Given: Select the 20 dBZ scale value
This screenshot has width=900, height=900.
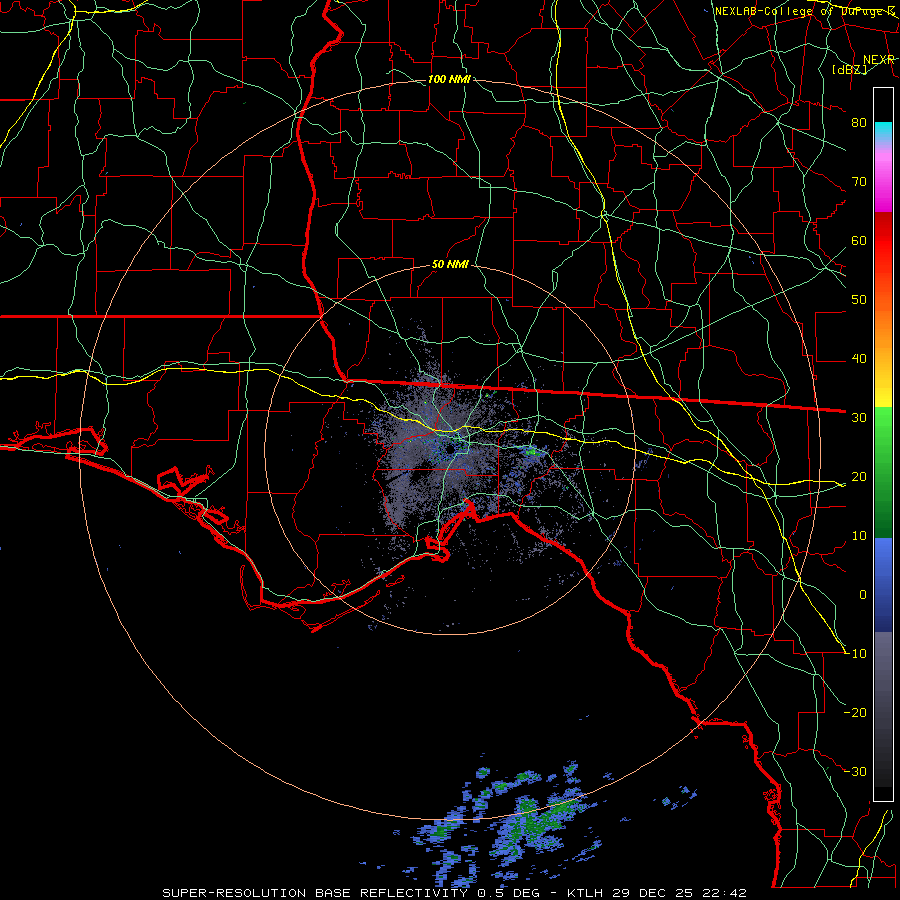Looking at the screenshot, I should point(859,476).
